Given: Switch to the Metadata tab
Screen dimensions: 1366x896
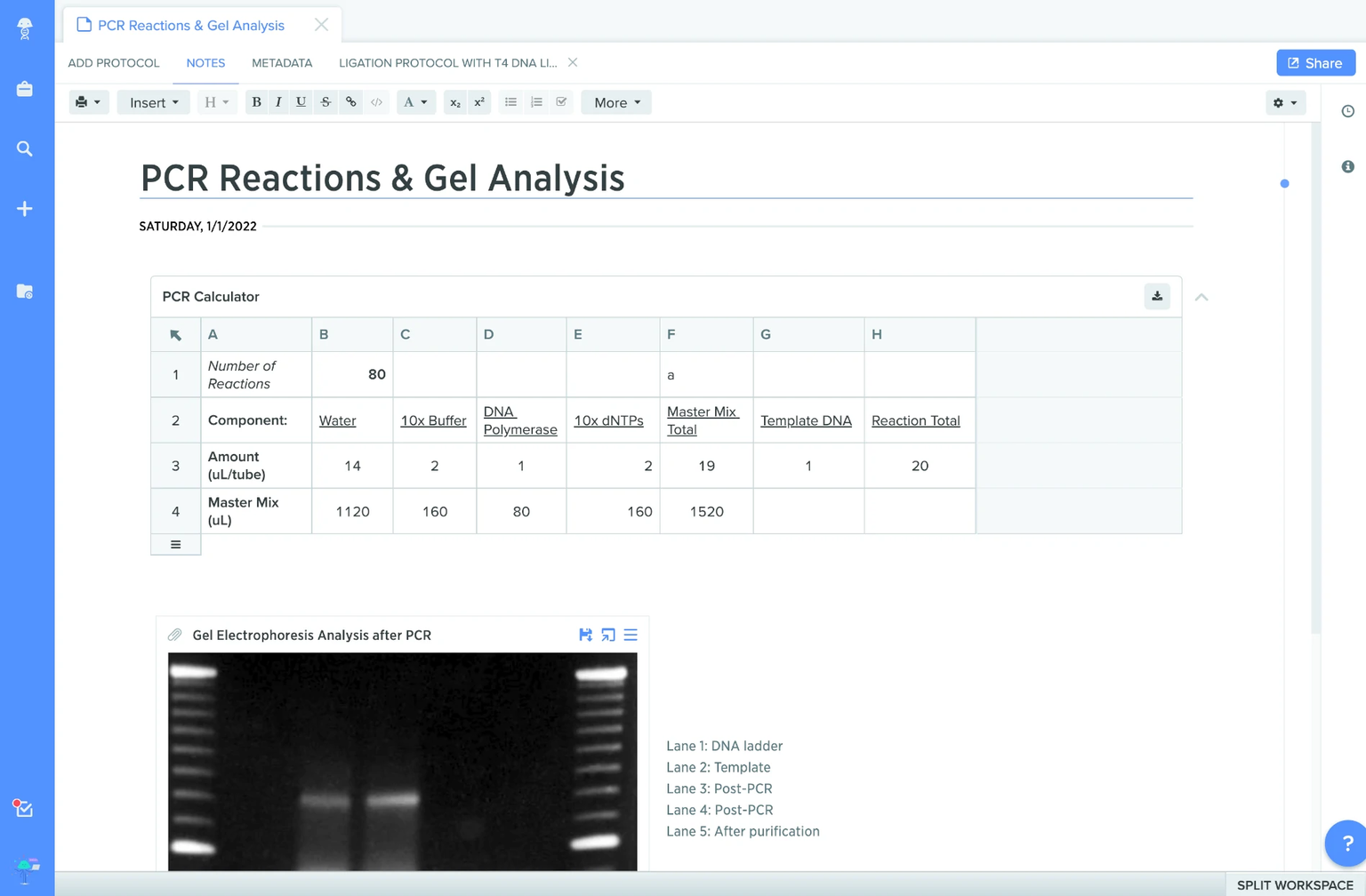Looking at the screenshot, I should (282, 63).
